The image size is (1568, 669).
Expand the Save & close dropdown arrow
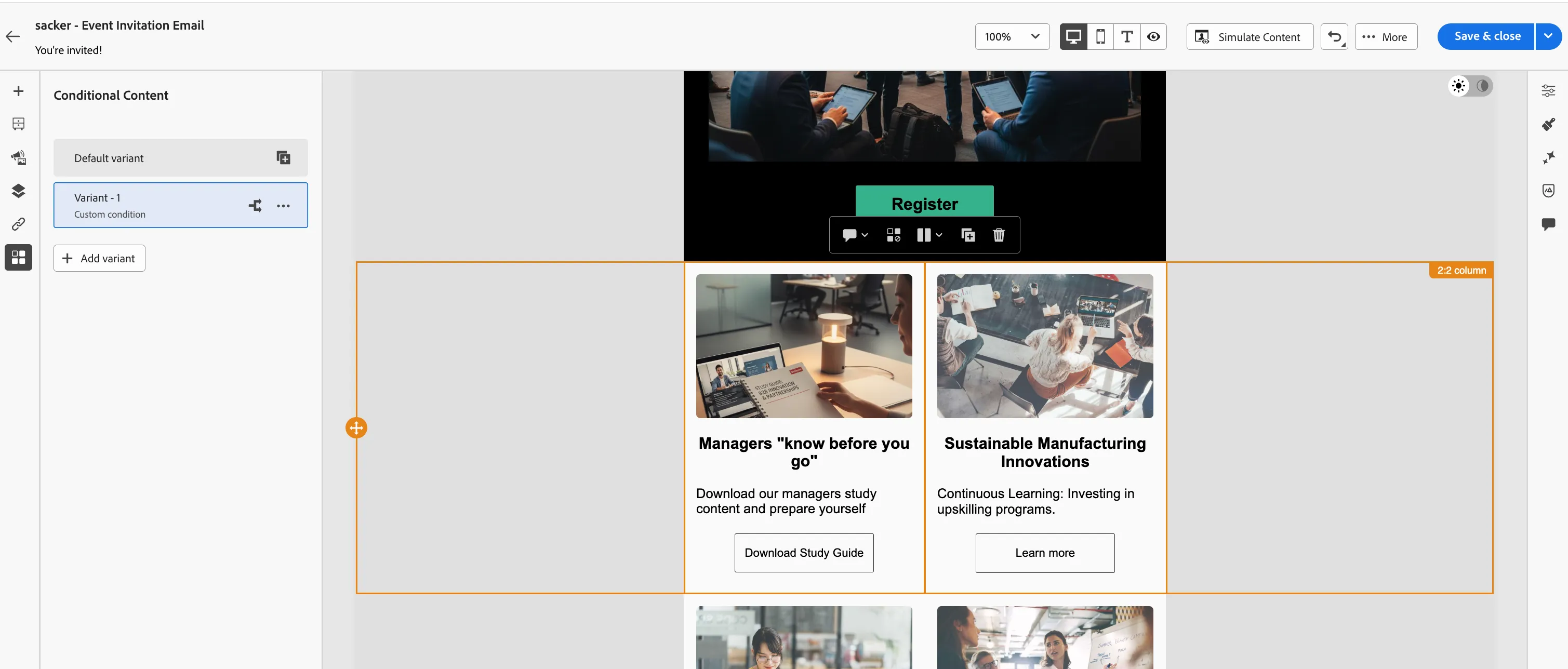(1548, 36)
